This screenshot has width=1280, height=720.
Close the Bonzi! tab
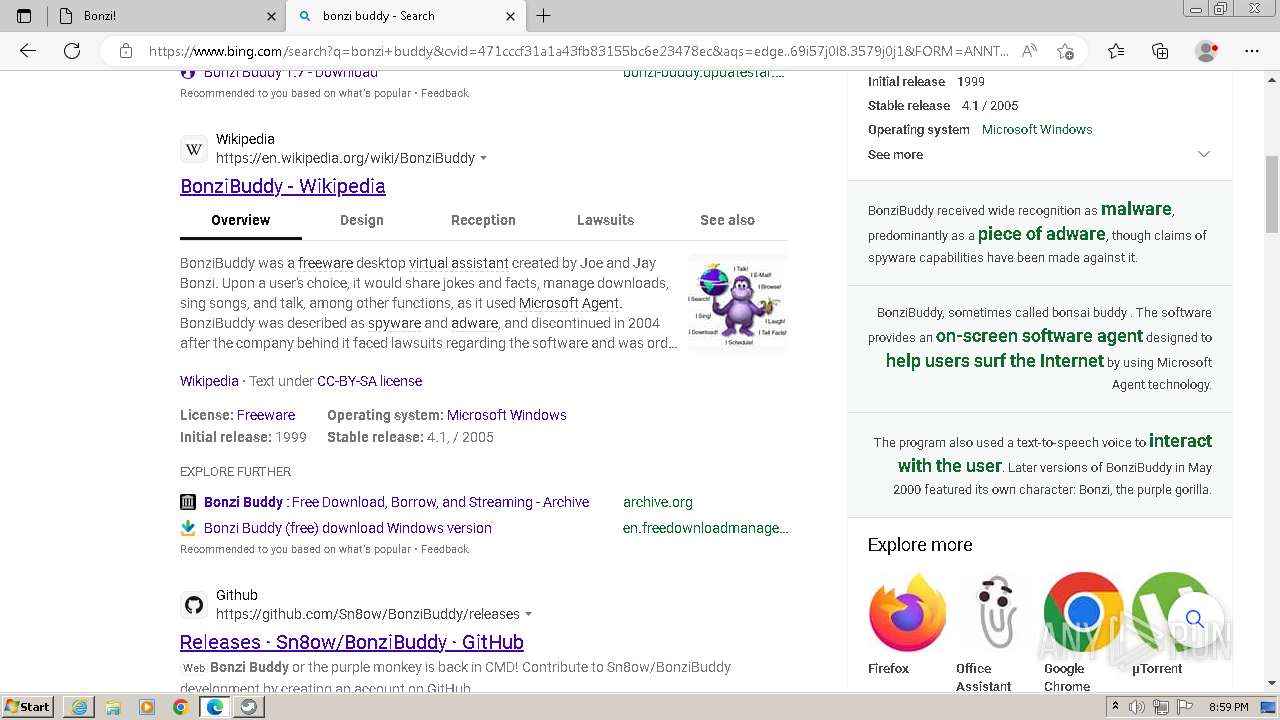[271, 16]
